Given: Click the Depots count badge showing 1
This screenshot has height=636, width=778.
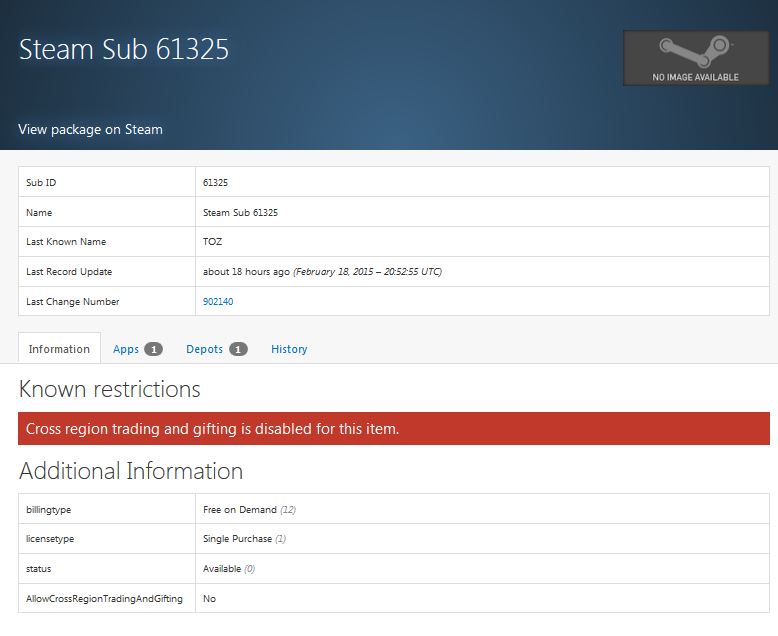Looking at the screenshot, I should [238, 349].
